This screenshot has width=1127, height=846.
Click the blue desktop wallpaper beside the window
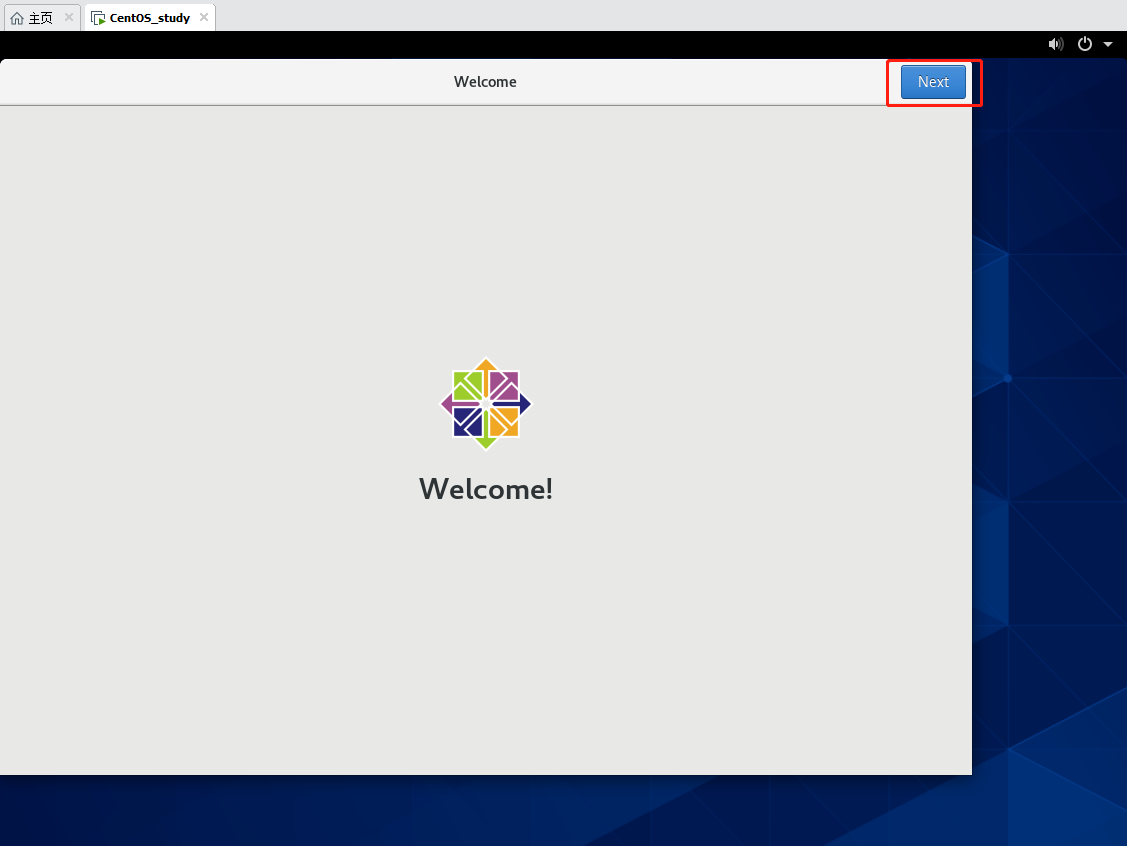[1050, 450]
